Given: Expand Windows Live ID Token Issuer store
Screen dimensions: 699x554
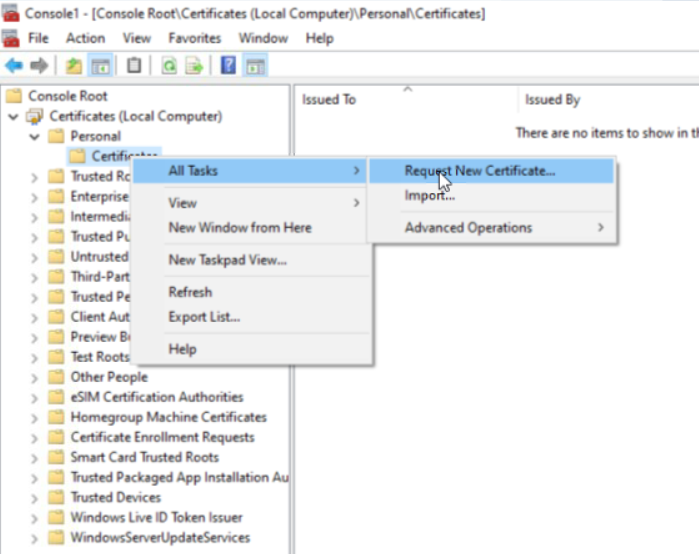Looking at the screenshot, I should coord(34,518).
